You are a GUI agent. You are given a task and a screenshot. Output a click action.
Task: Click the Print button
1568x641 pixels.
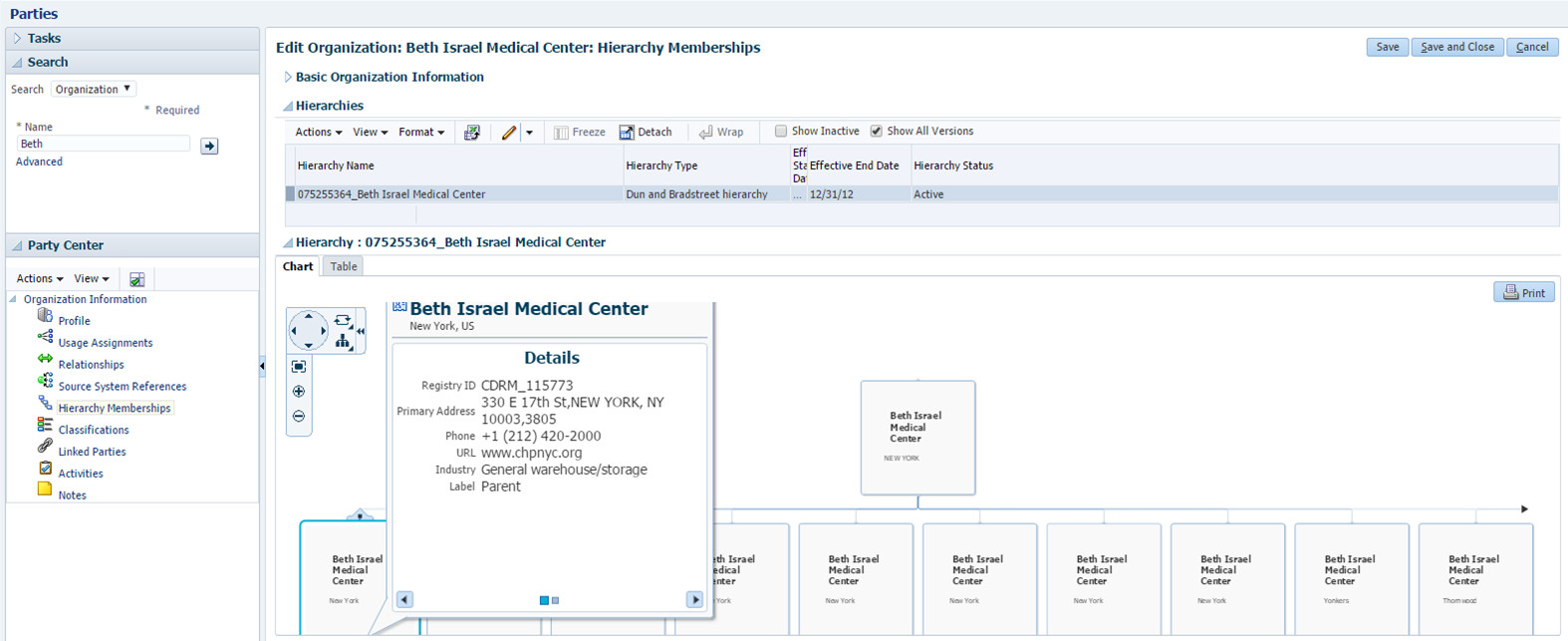pyautogui.click(x=1524, y=292)
